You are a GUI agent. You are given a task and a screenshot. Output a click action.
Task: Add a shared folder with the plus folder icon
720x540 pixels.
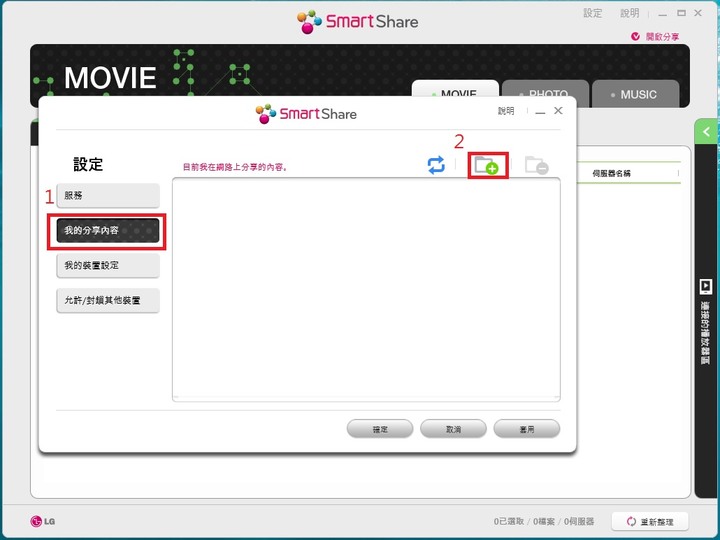tap(487, 165)
